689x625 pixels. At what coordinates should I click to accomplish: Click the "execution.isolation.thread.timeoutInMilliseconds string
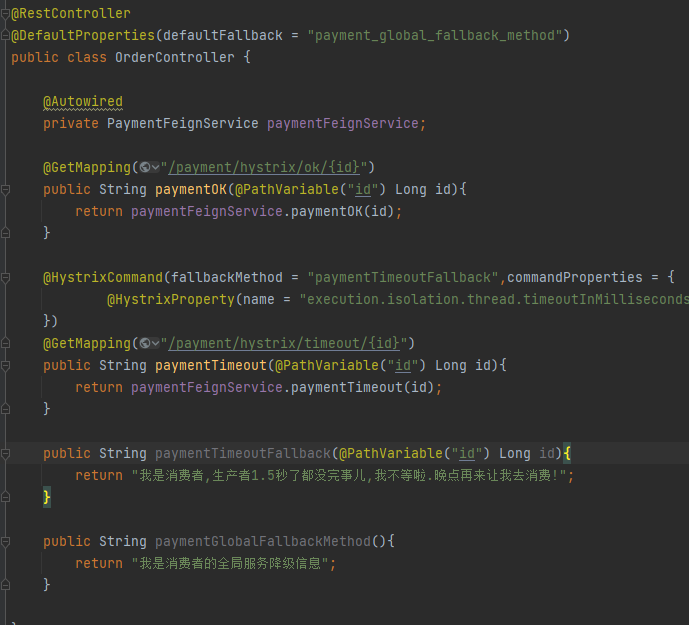click(x=494, y=299)
